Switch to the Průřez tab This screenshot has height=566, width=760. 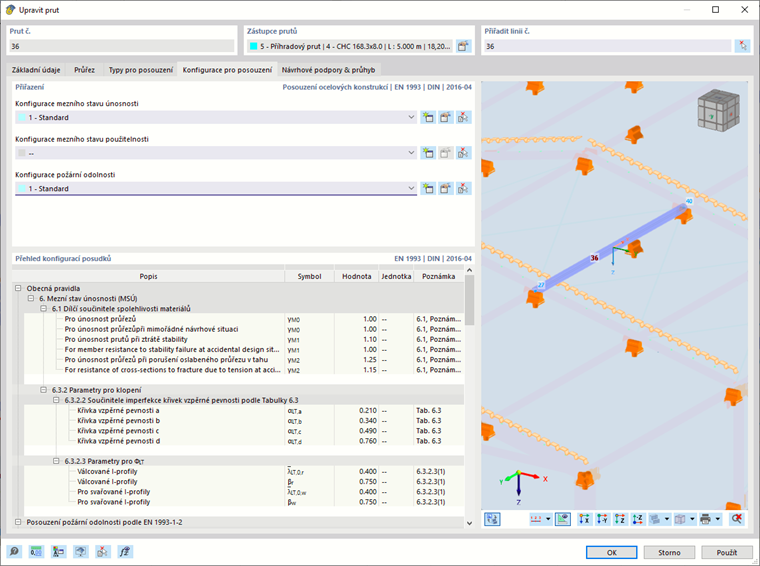tap(84, 70)
